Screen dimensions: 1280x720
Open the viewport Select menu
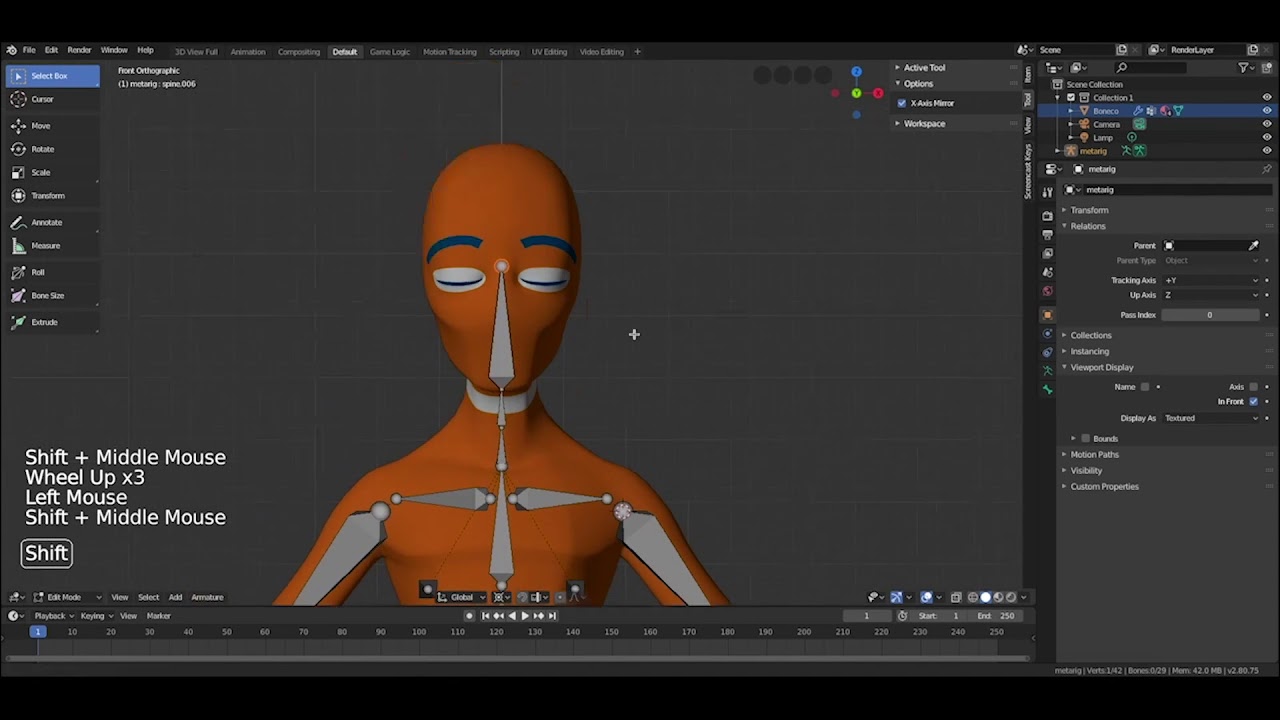tap(148, 597)
